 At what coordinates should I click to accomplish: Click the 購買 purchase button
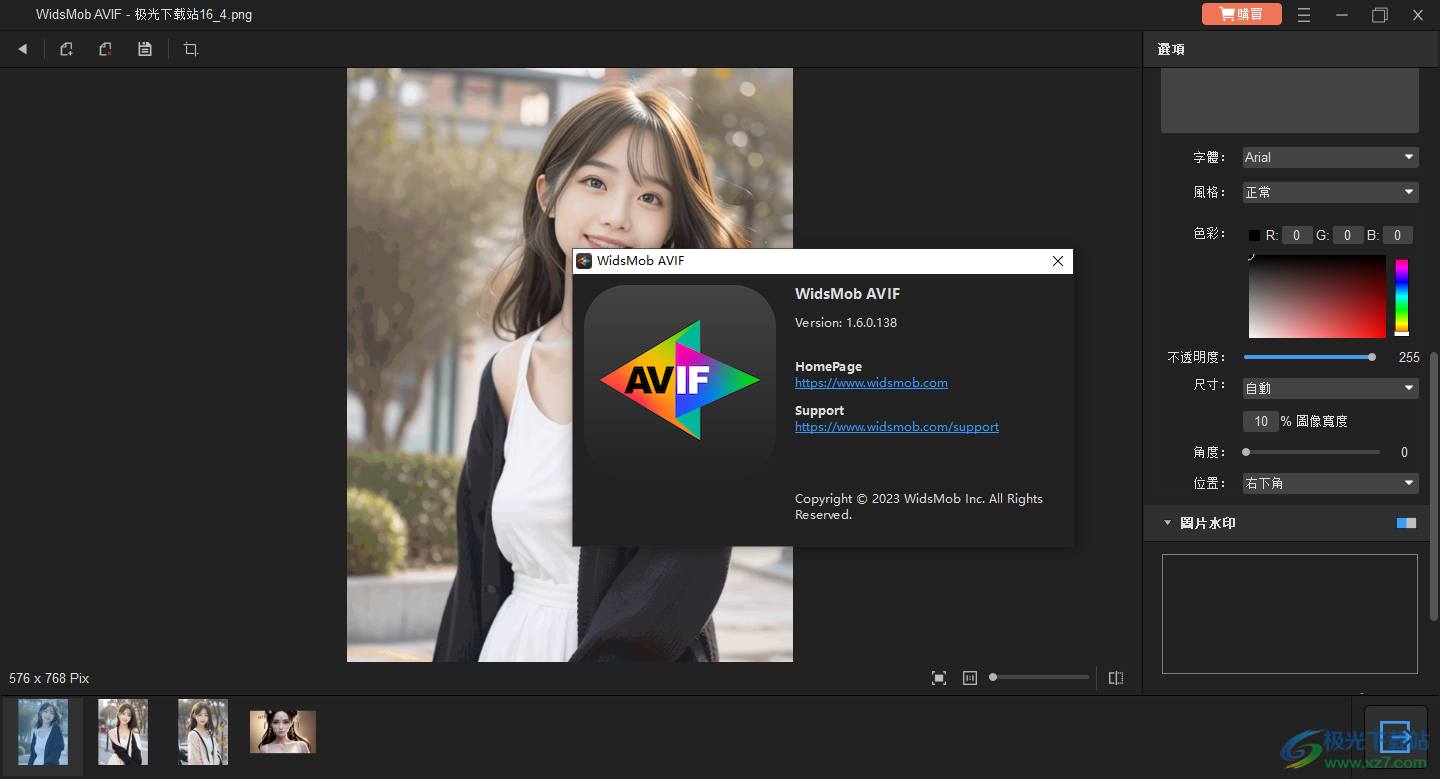(1242, 14)
